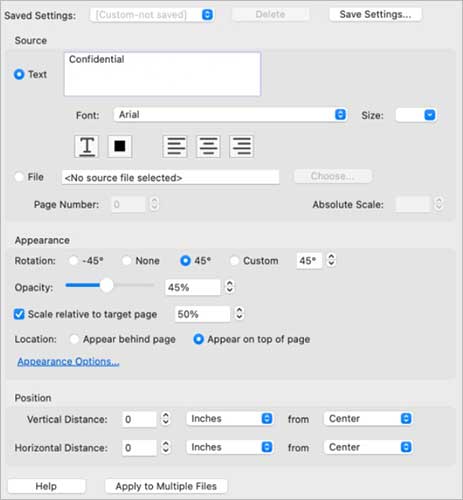The image size is (463, 500).
Task: Select Appear on top of page
Action: (x=198, y=339)
